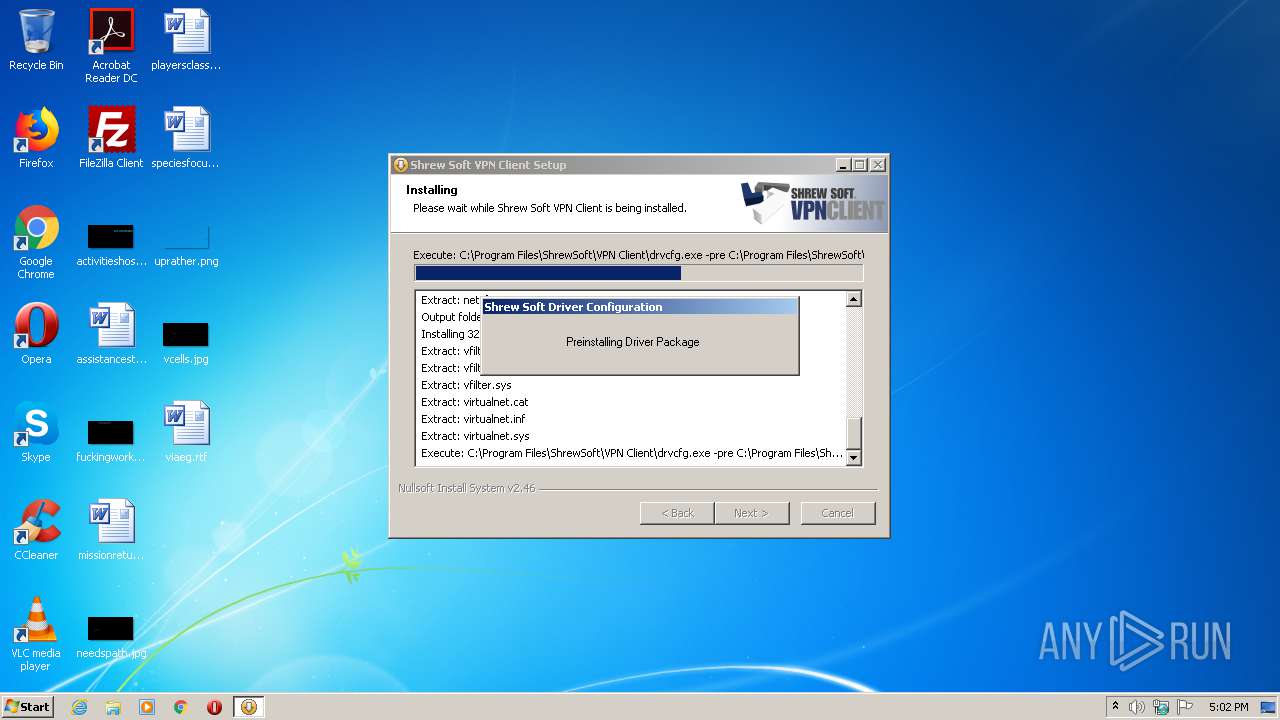The height and width of the screenshot is (720, 1280).
Task: Open the Action Center flag icon
Action: tap(1185, 707)
